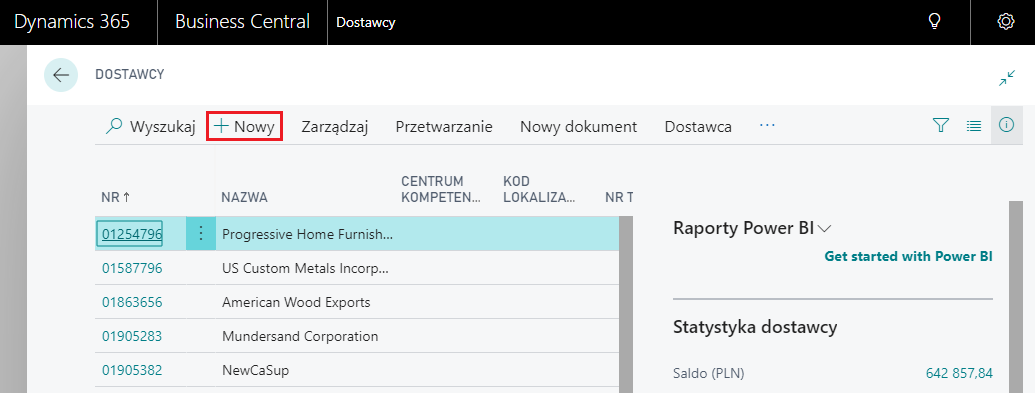The width and height of the screenshot is (1035, 393).
Task: Select the US Custom Metals Incorp... cell
Action: [x=307, y=268]
